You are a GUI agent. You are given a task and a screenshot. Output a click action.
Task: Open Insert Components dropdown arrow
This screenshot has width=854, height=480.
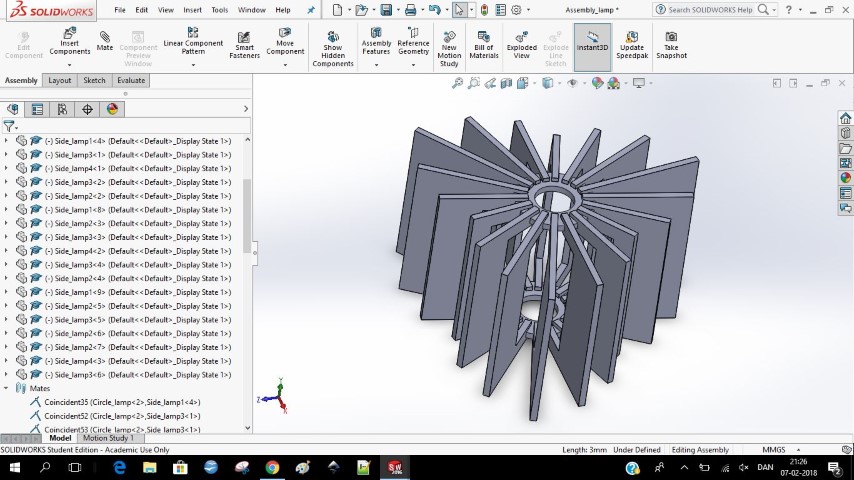click(69, 65)
